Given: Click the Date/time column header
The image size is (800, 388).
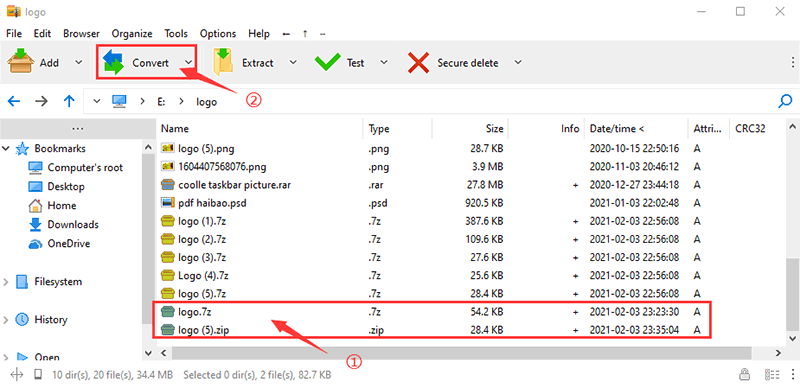Looking at the screenshot, I should tap(636, 129).
